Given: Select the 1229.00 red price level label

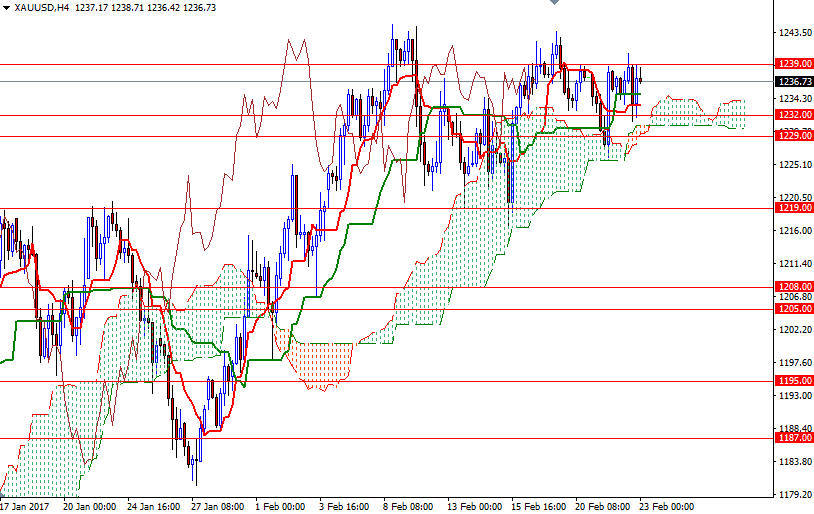Looking at the screenshot, I should tap(793, 136).
